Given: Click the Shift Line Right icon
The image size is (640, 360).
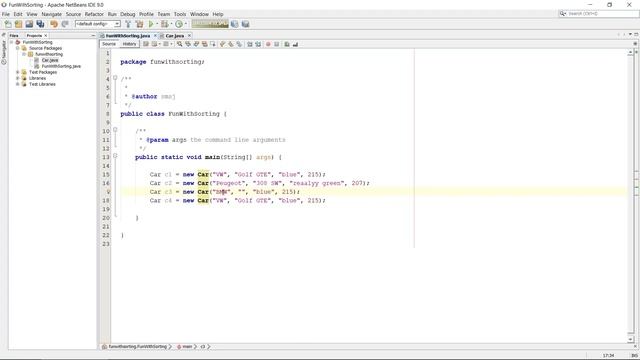Looking at the screenshot, I should [258, 44].
